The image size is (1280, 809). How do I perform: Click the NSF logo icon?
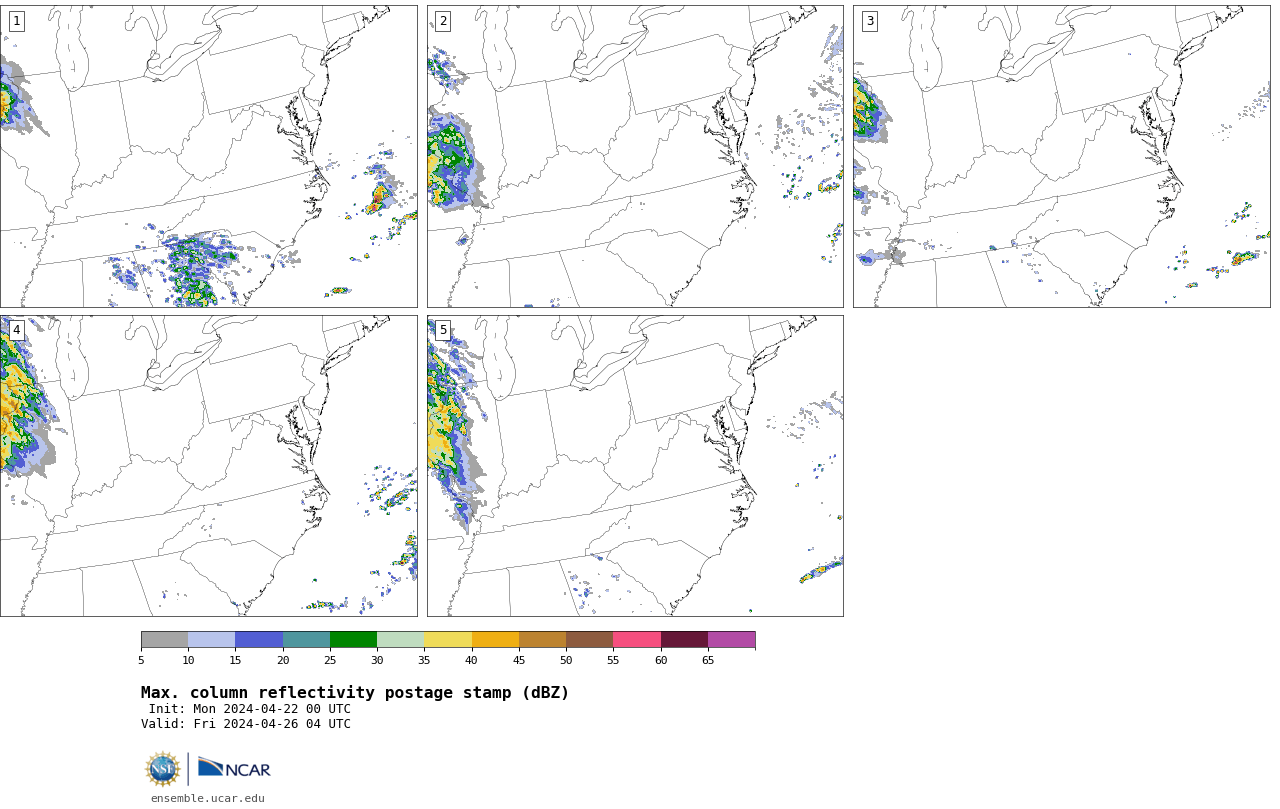coord(163,769)
